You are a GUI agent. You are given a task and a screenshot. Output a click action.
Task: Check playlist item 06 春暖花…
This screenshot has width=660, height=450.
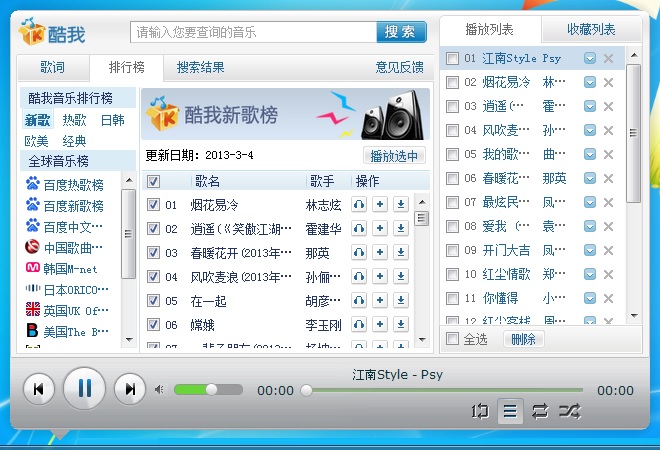coord(452,178)
